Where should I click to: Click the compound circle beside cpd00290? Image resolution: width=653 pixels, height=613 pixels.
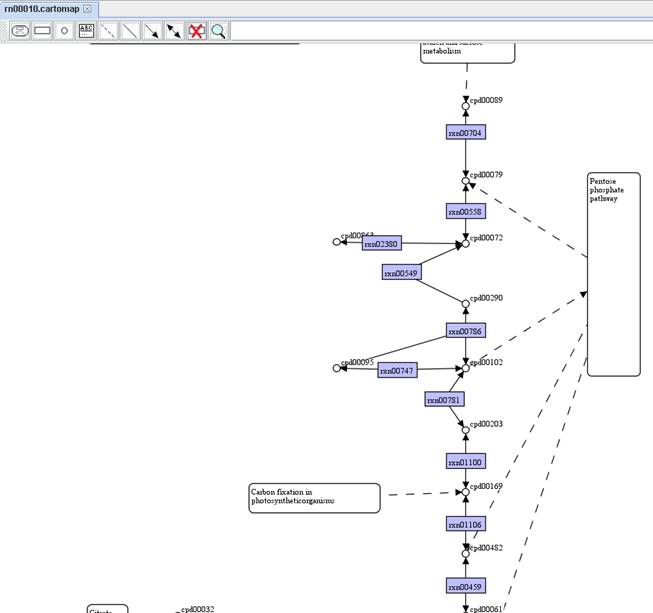(x=466, y=304)
